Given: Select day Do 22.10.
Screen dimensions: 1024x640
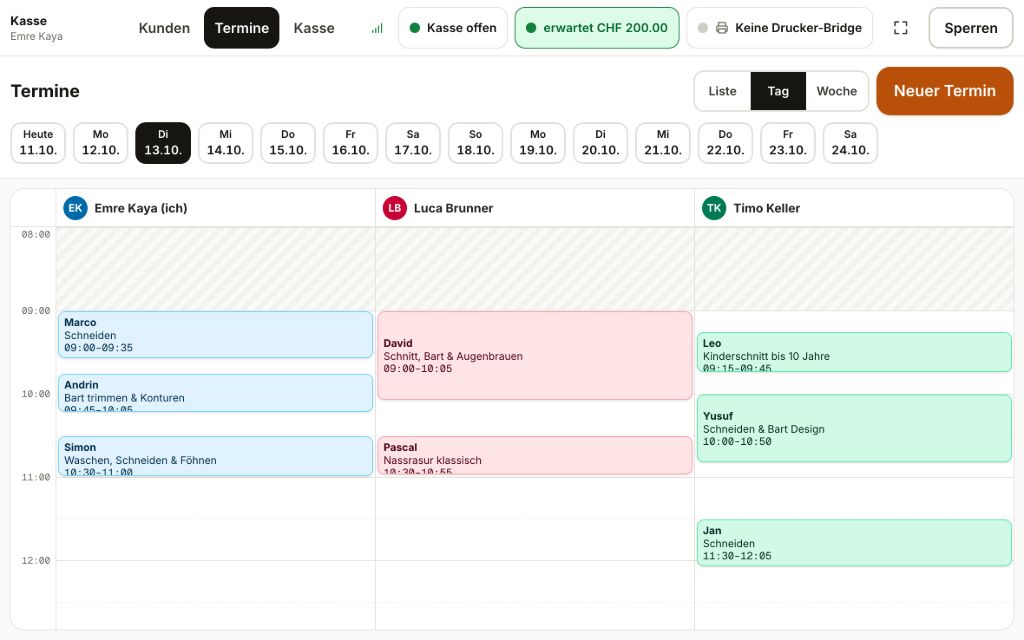Looking at the screenshot, I should point(726,142).
